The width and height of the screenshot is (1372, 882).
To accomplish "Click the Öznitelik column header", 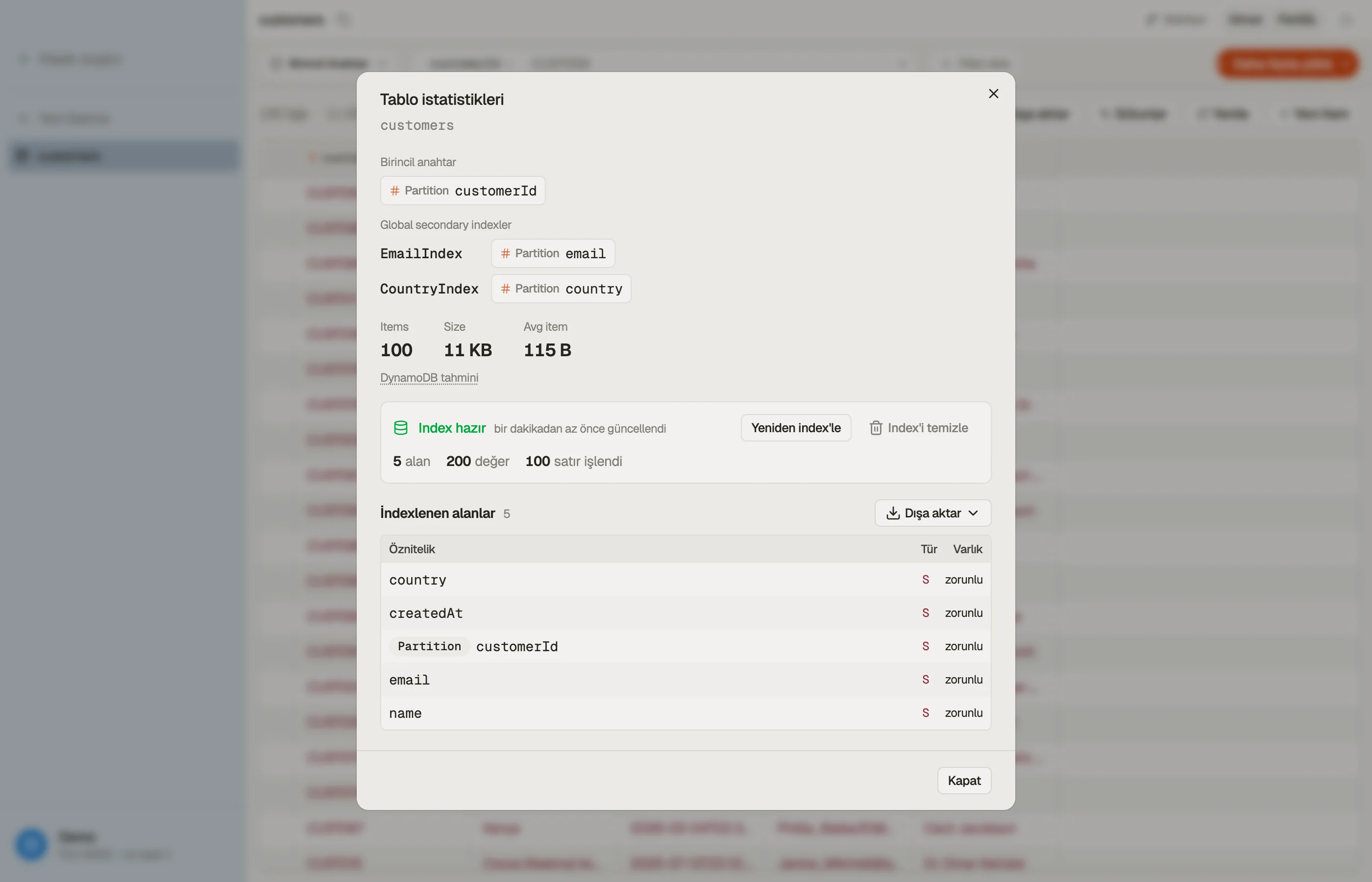I will (412, 549).
